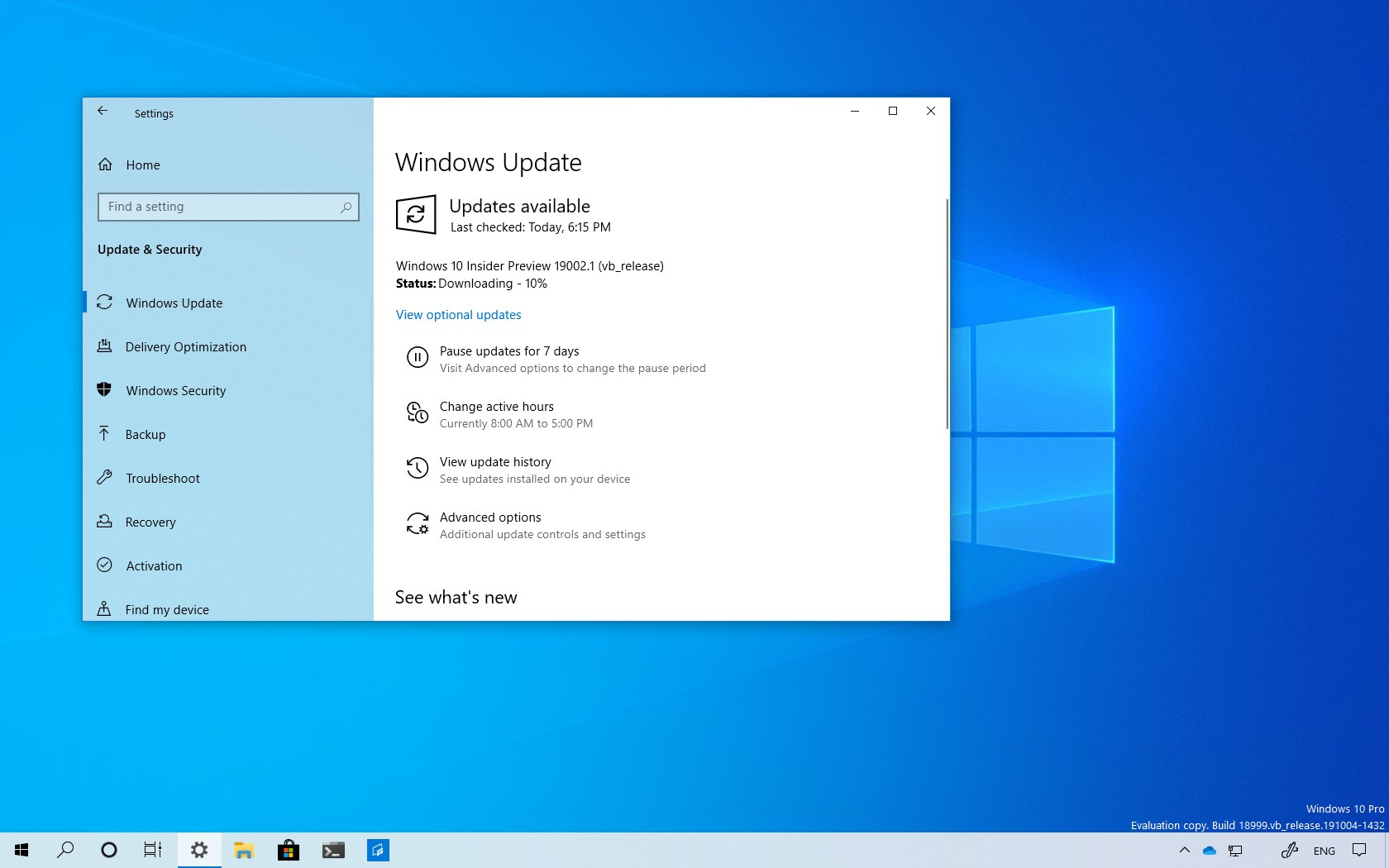
Task: Open Microsoft Store from the taskbar
Action: 289,850
